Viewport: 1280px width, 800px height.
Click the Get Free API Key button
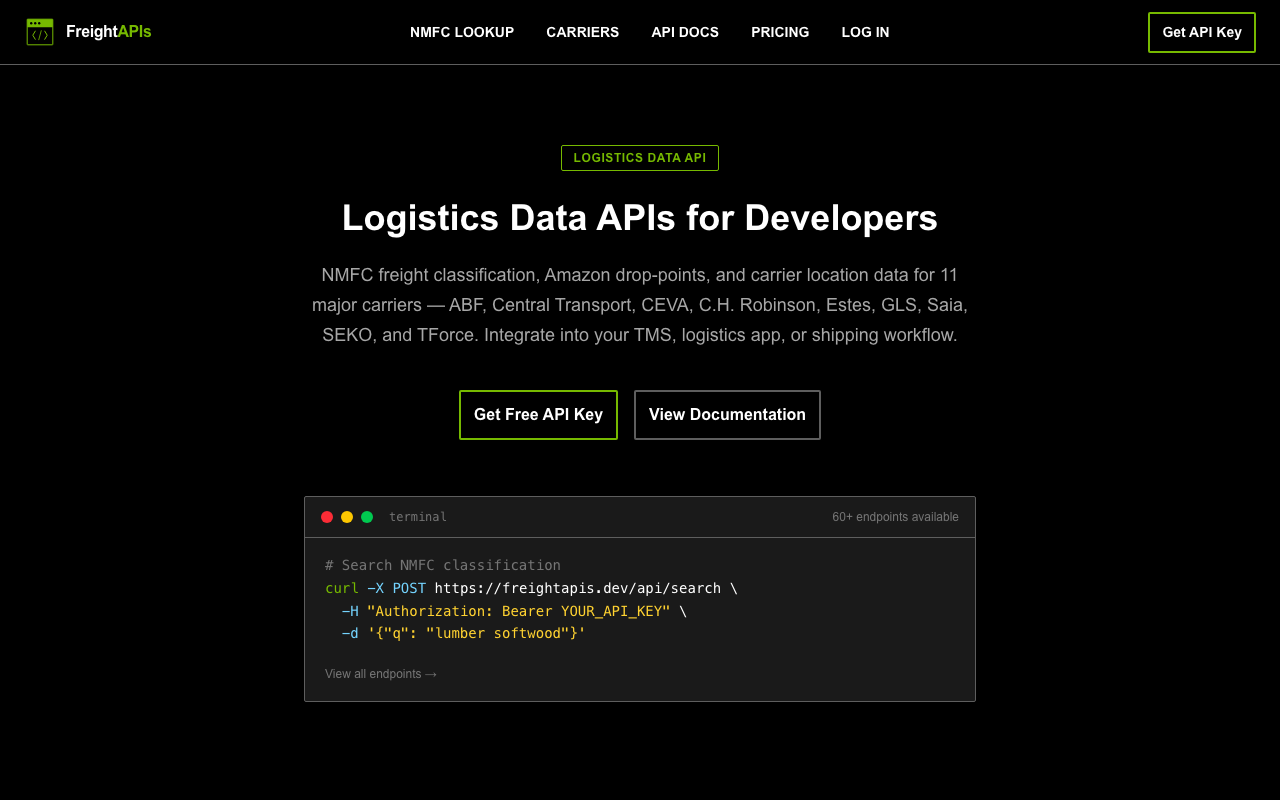click(538, 415)
